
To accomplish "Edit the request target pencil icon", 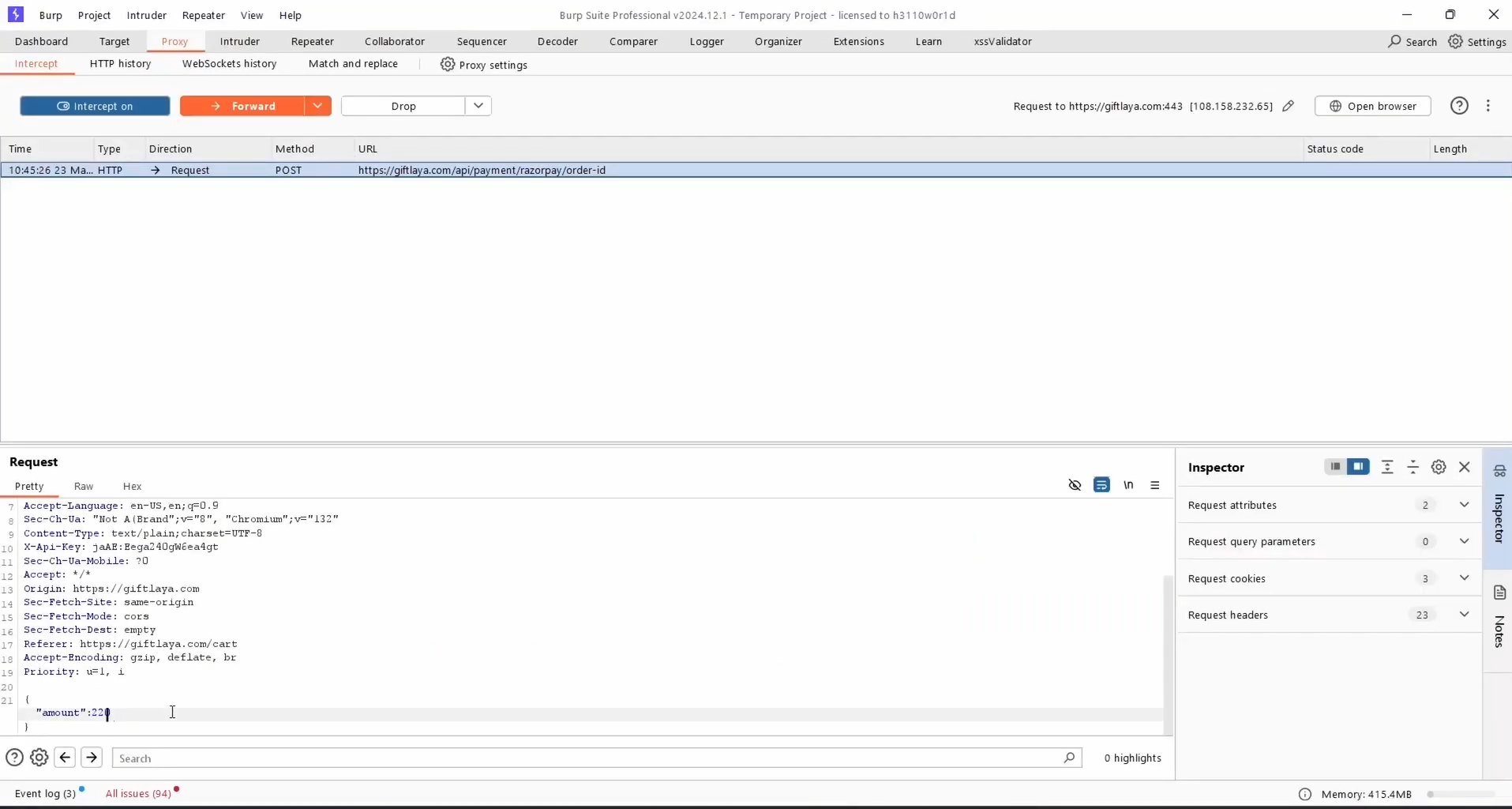I will coord(1288,106).
